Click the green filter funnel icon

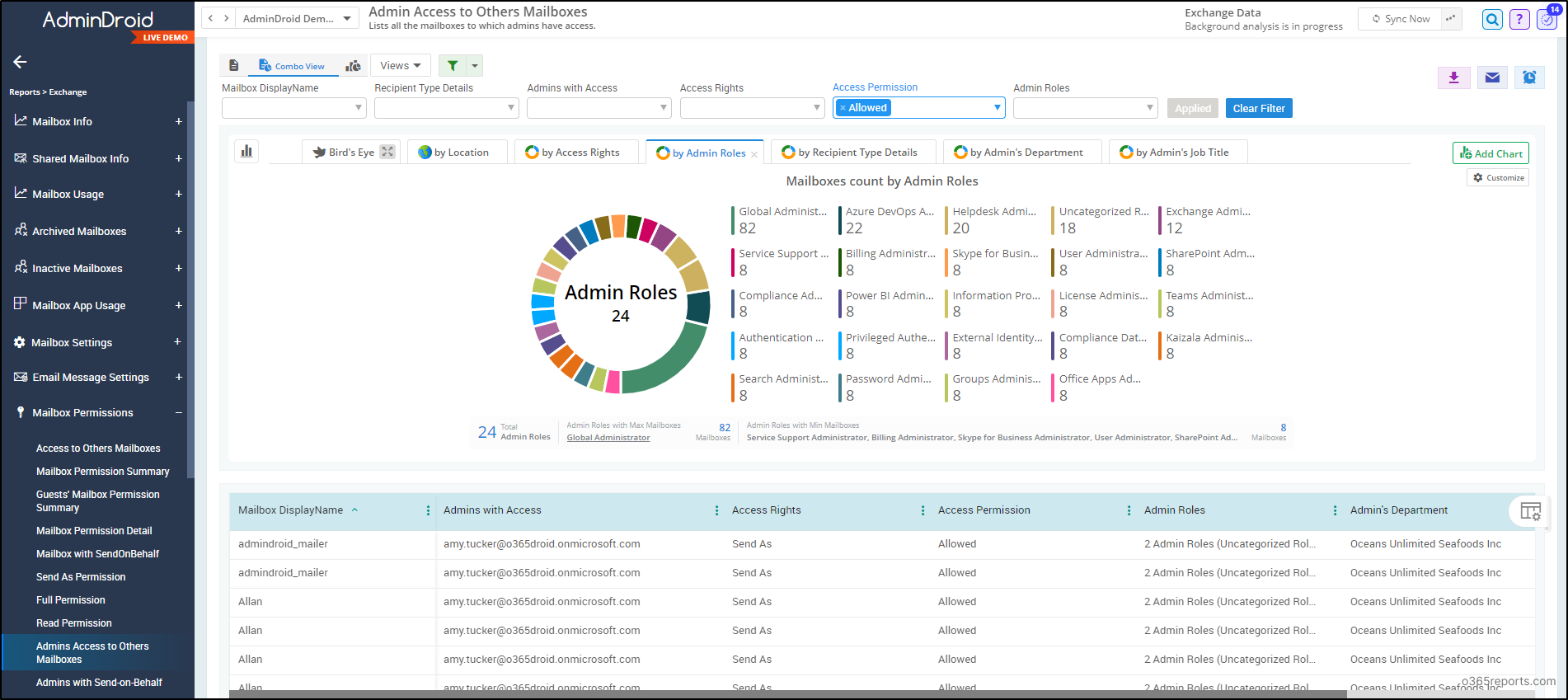(453, 66)
